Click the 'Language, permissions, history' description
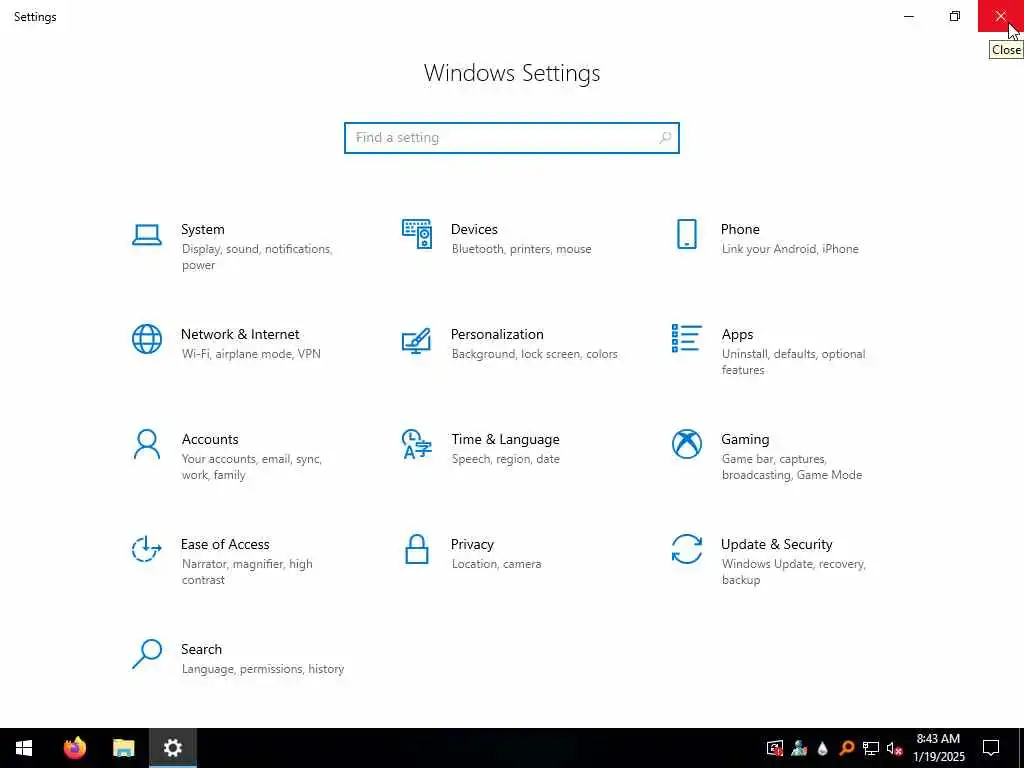The image size is (1024, 768). pos(263,669)
